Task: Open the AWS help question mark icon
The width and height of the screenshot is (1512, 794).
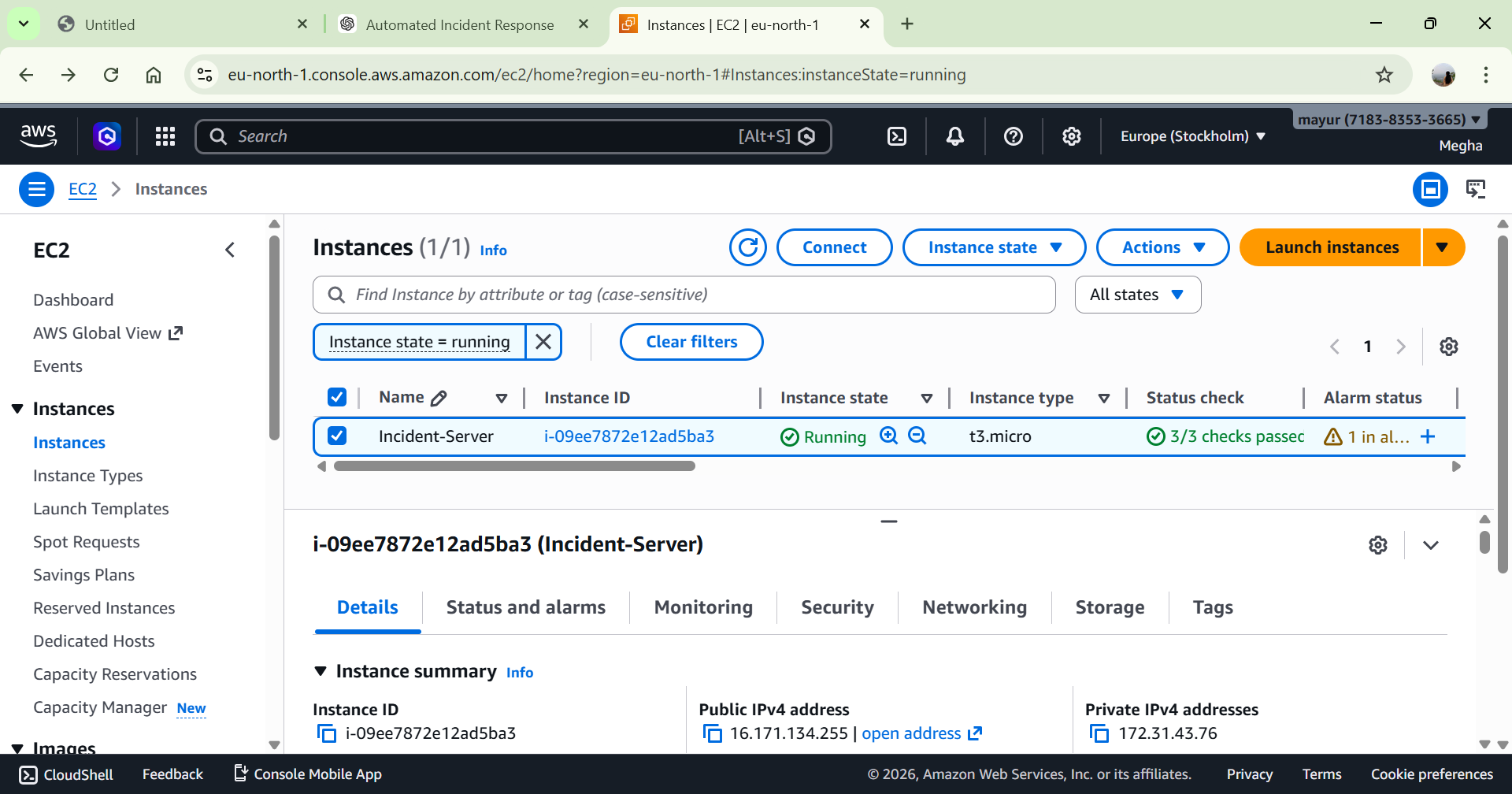Action: tap(1013, 136)
